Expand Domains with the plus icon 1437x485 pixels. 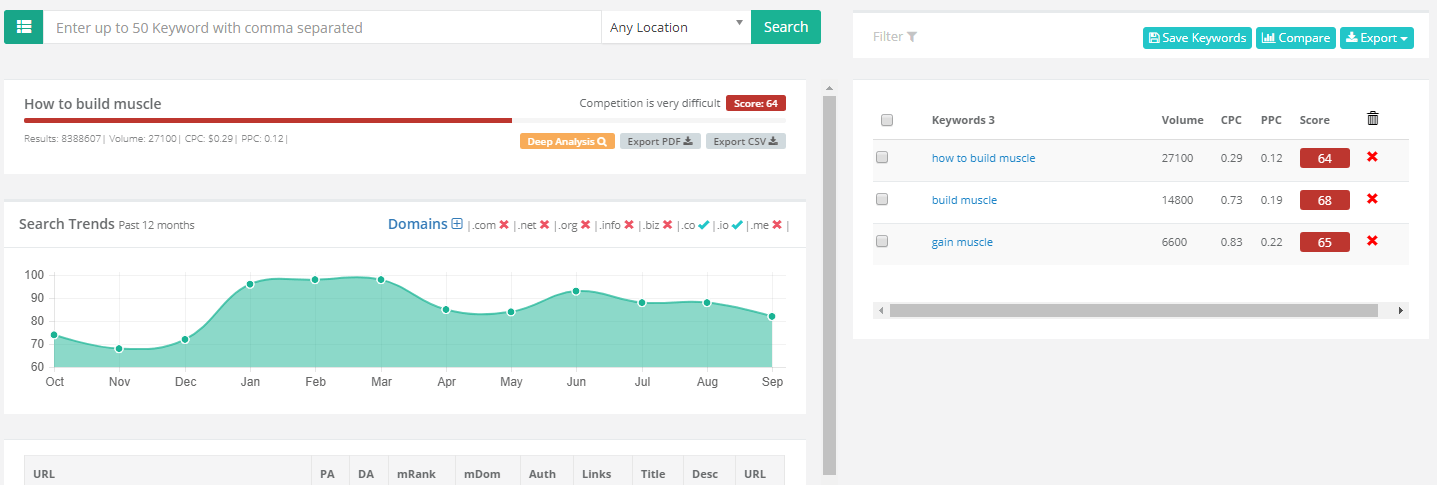(x=457, y=225)
